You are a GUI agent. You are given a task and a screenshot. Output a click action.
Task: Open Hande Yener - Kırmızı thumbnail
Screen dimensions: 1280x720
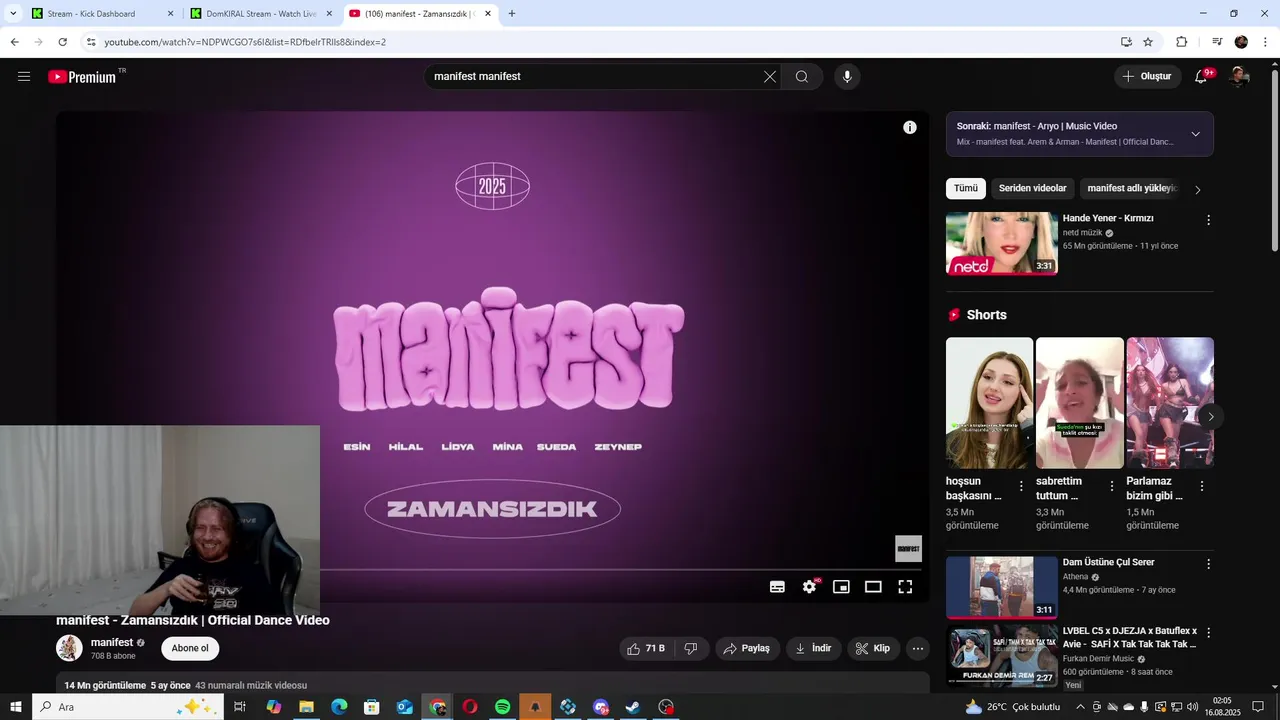click(1002, 243)
